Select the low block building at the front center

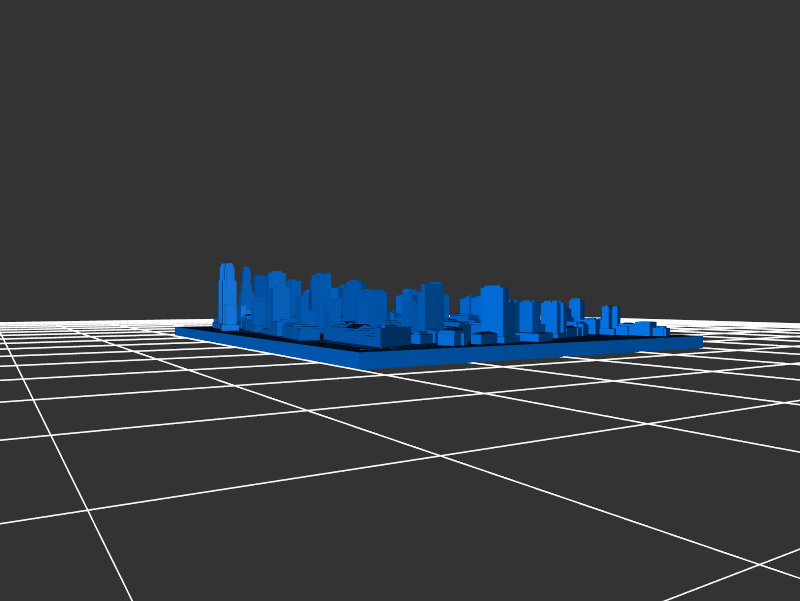click(x=393, y=336)
